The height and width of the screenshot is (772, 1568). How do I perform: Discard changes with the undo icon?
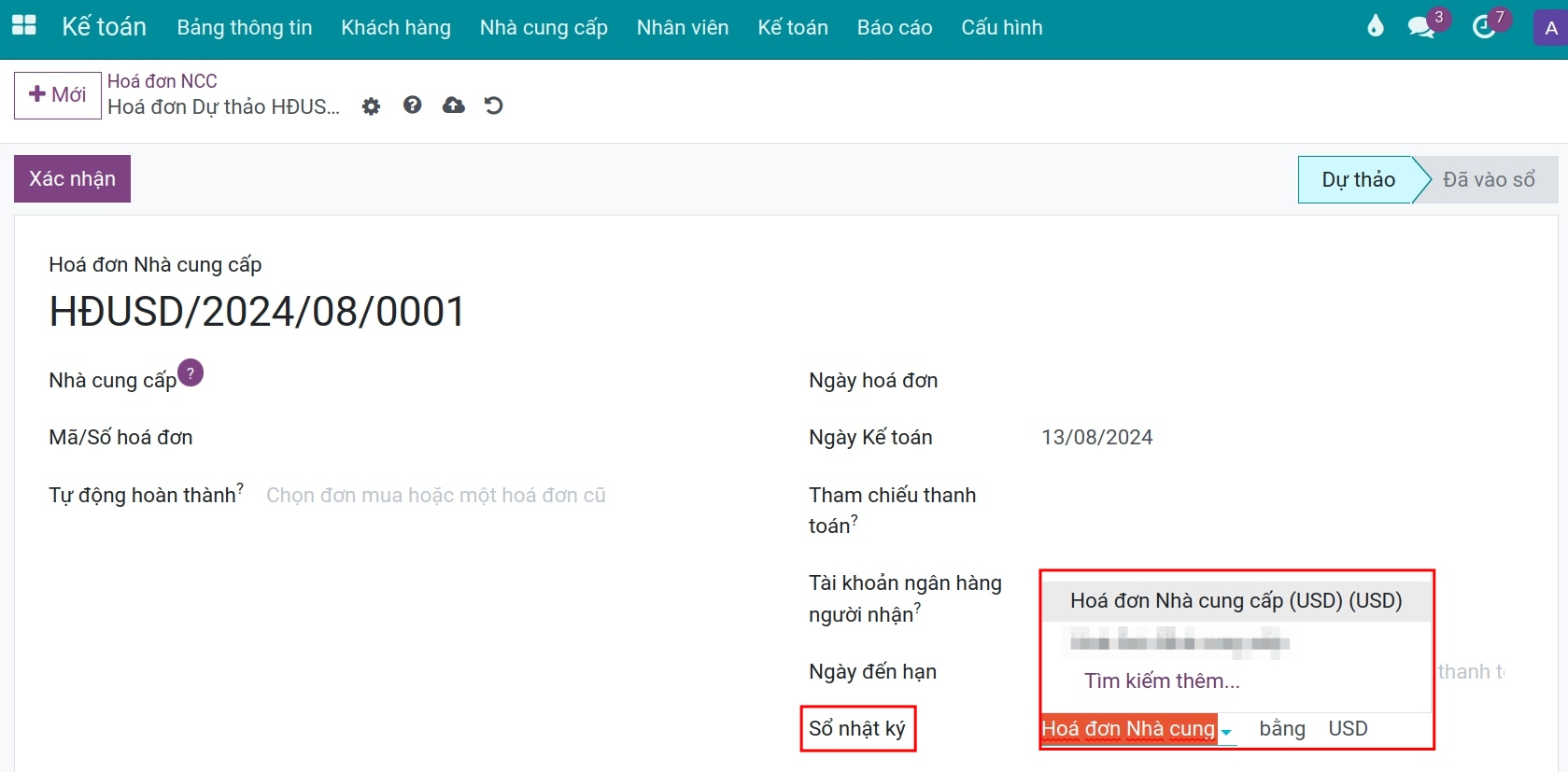pos(494,105)
